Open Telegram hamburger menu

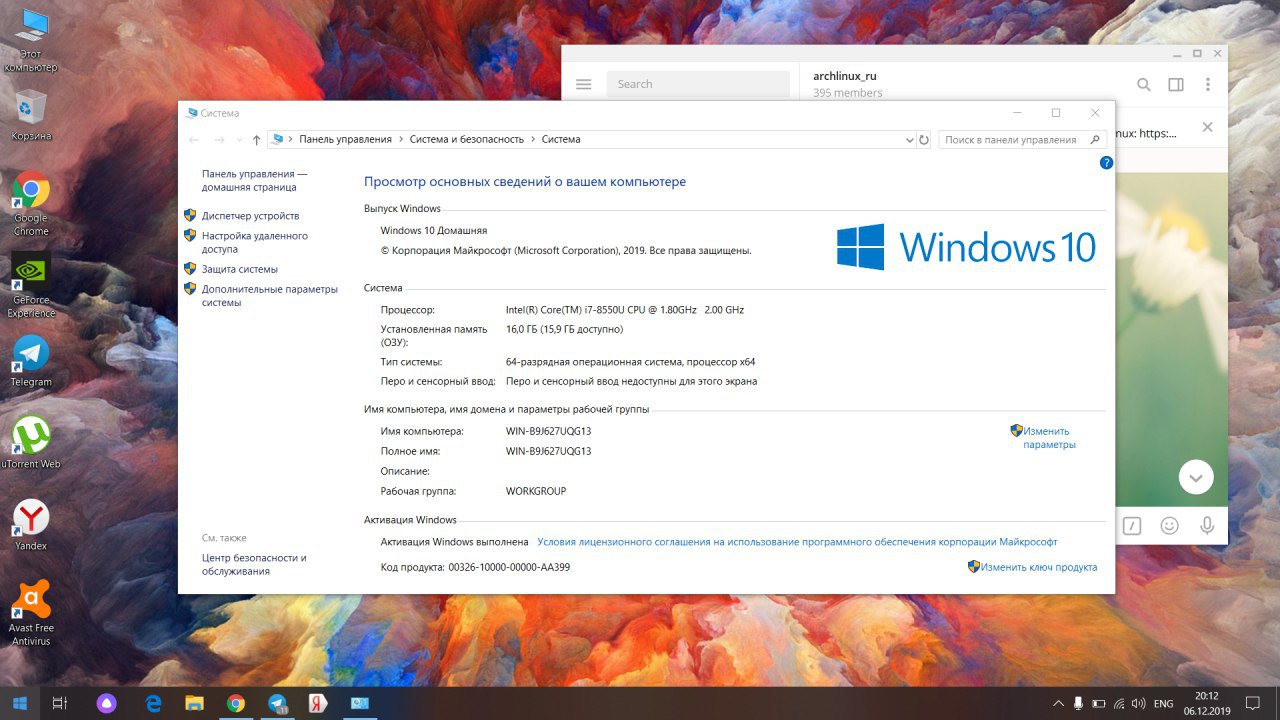click(x=584, y=84)
